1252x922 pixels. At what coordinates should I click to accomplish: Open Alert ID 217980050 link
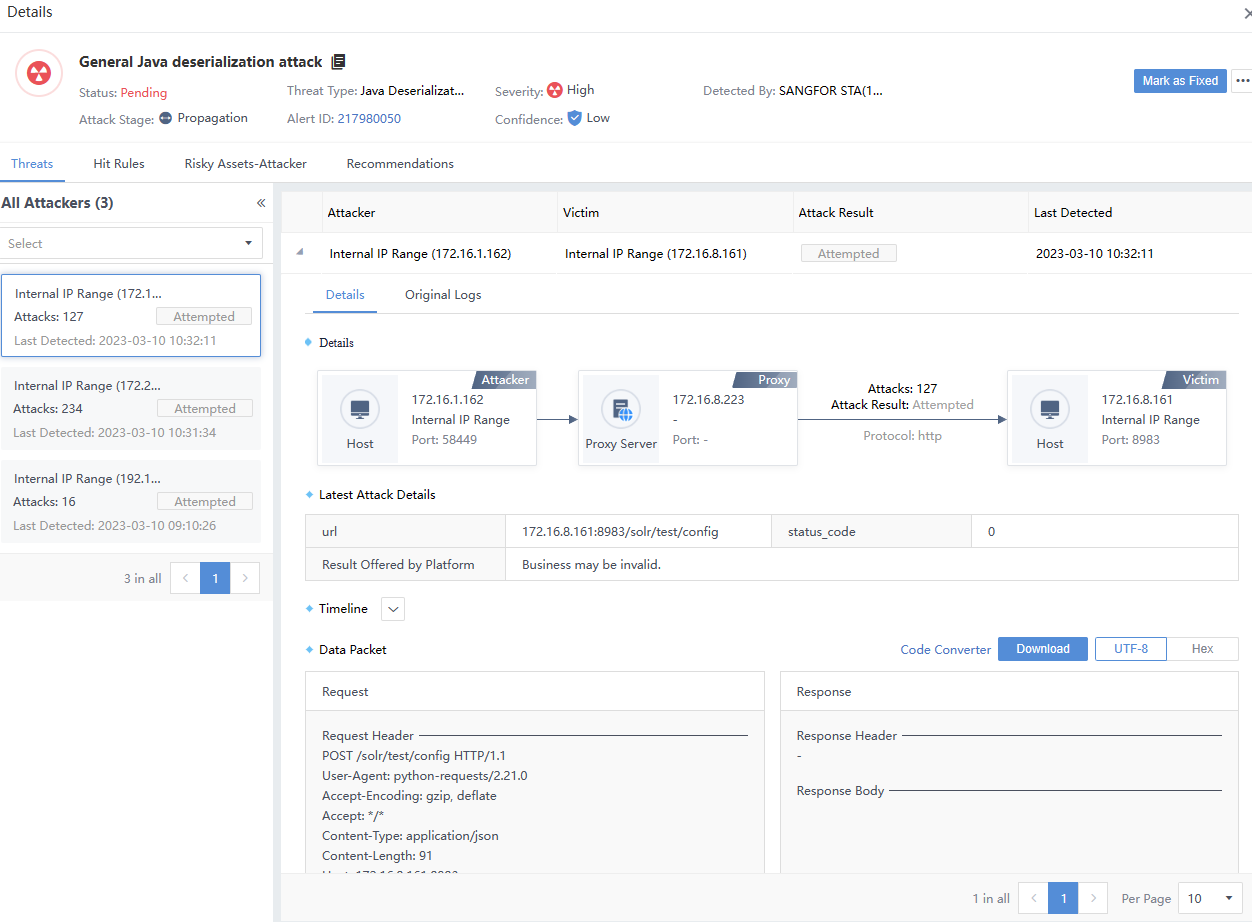pos(369,119)
